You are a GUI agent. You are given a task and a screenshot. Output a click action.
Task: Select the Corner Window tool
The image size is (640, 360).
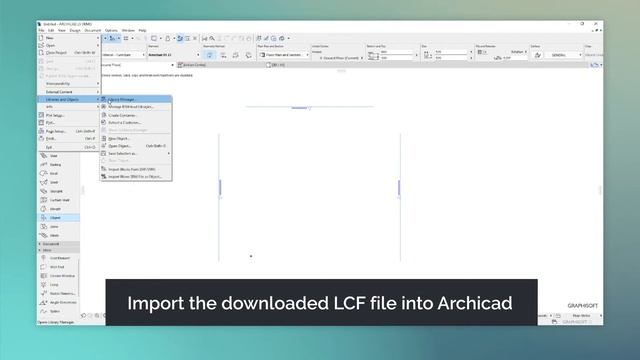tap(58, 276)
